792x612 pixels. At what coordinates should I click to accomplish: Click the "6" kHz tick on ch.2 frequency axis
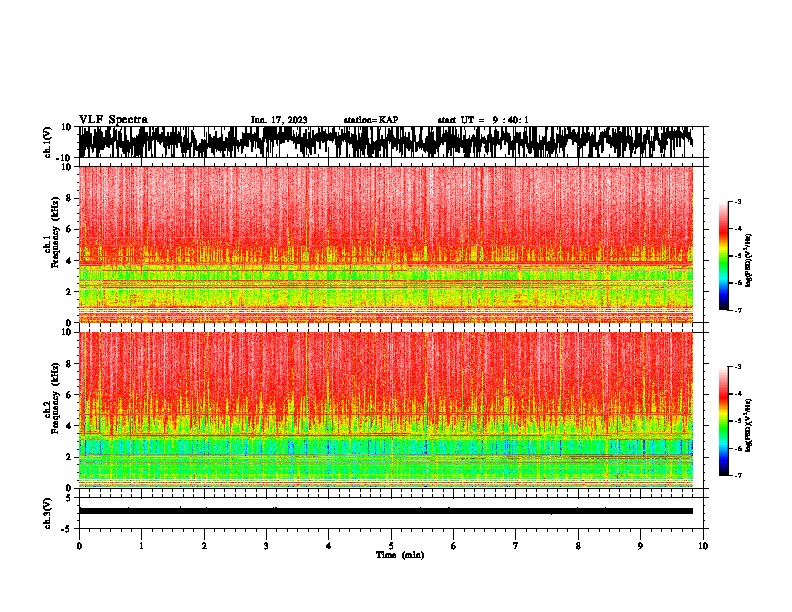pos(70,395)
